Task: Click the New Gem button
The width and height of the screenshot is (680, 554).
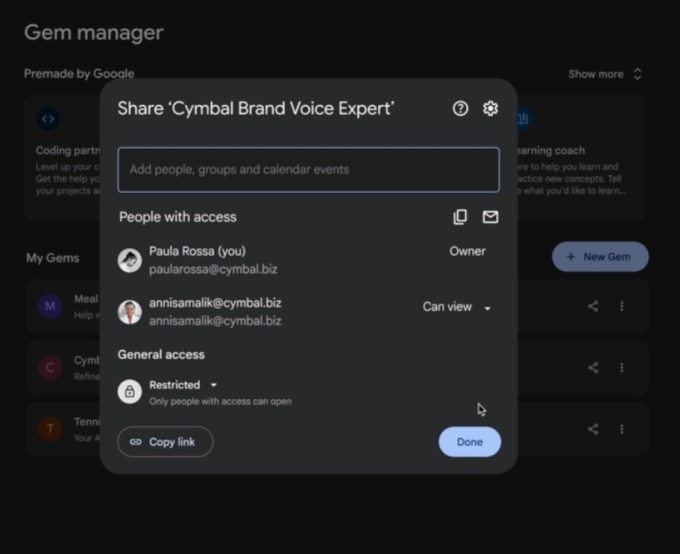Action: pos(600,257)
